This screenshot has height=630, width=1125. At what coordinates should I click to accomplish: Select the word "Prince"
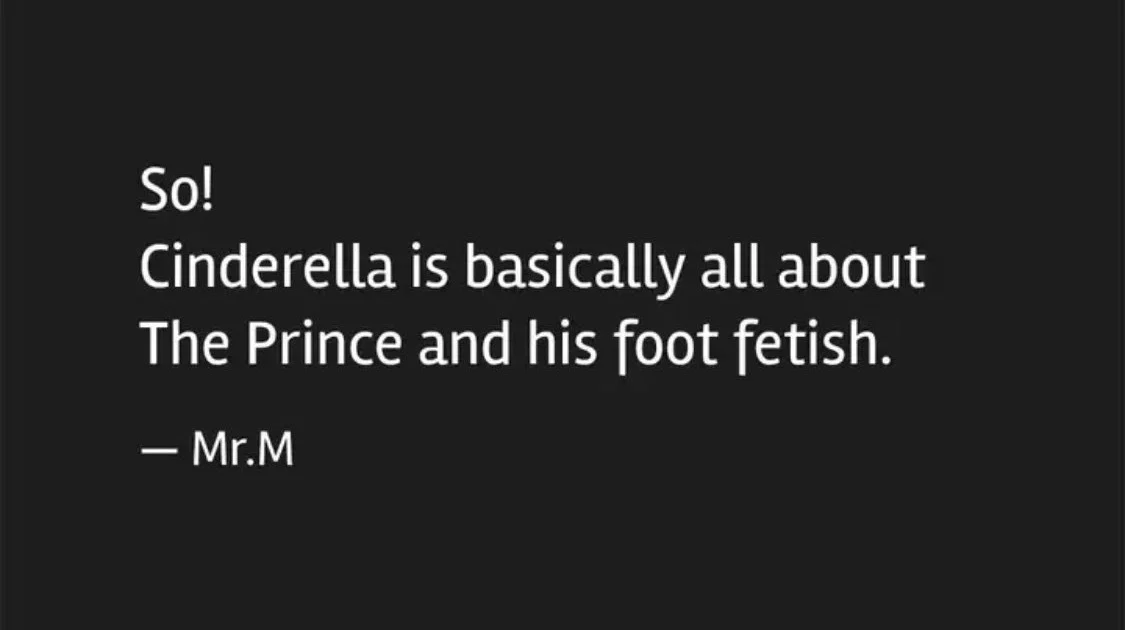pyautogui.click(x=324, y=344)
